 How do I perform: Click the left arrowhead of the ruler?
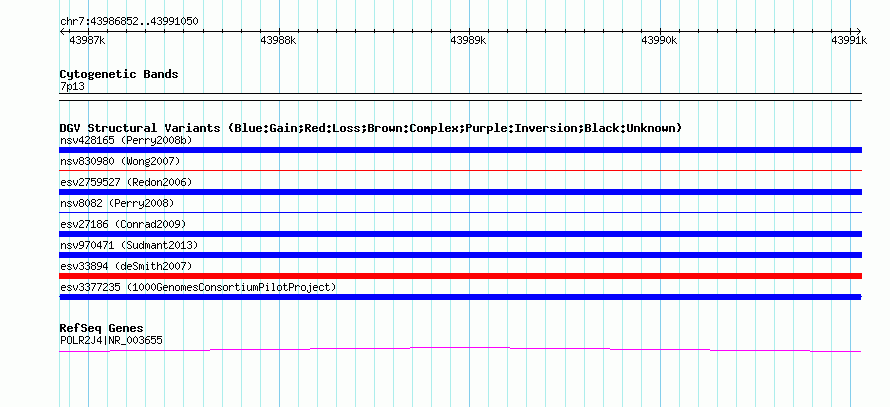(x=62, y=31)
